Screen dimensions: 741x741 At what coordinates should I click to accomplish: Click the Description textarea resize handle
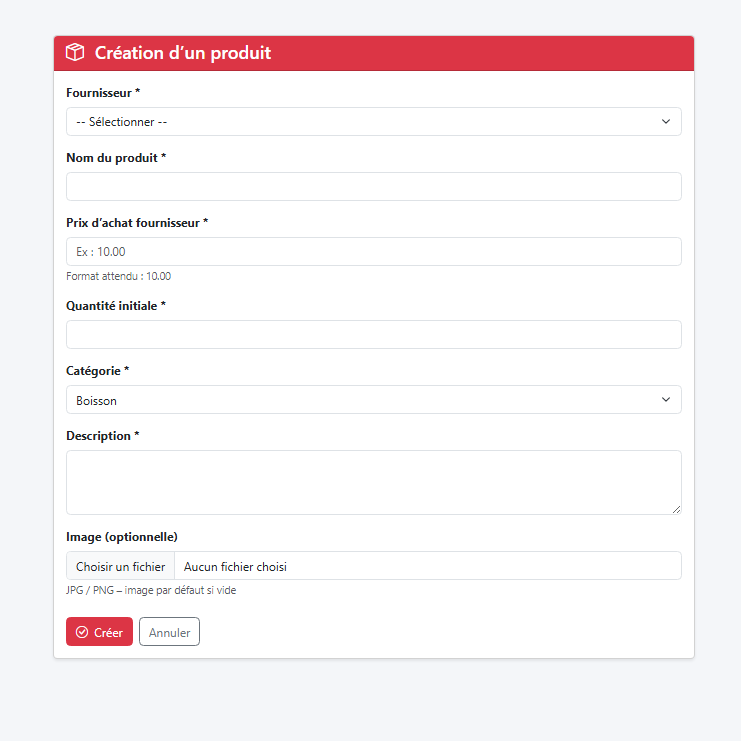click(x=676, y=509)
